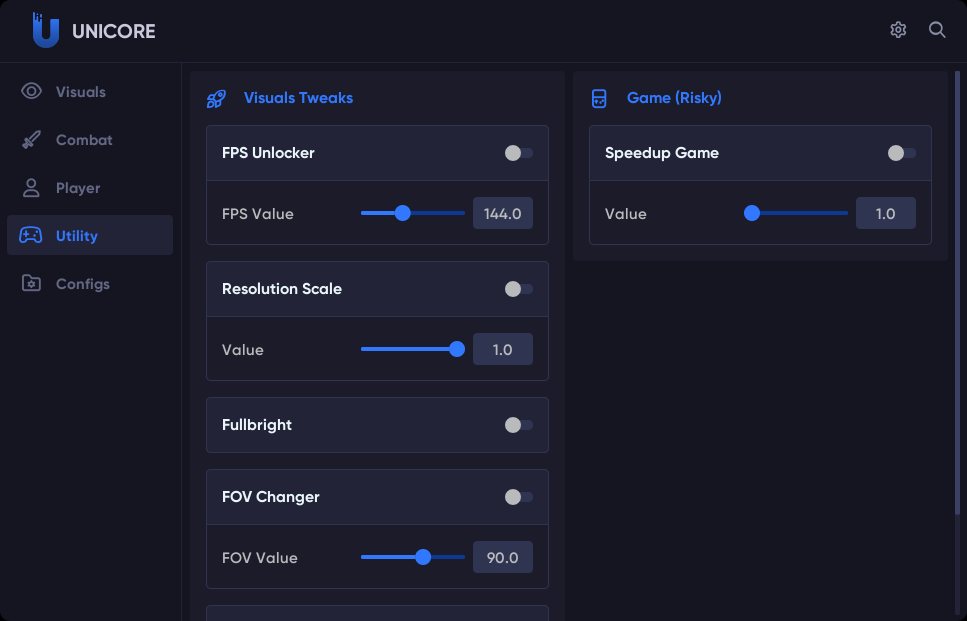Click the rocket icon beside Visuals Tweaks
Image resolution: width=967 pixels, height=621 pixels.
coord(216,98)
